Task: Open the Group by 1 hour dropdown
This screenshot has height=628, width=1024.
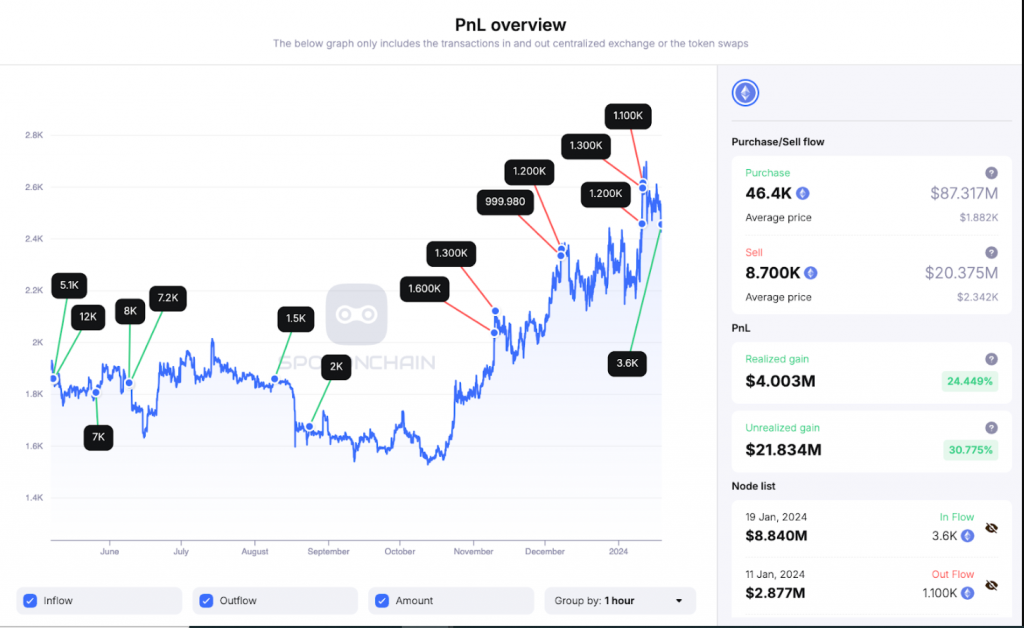Action: (619, 601)
